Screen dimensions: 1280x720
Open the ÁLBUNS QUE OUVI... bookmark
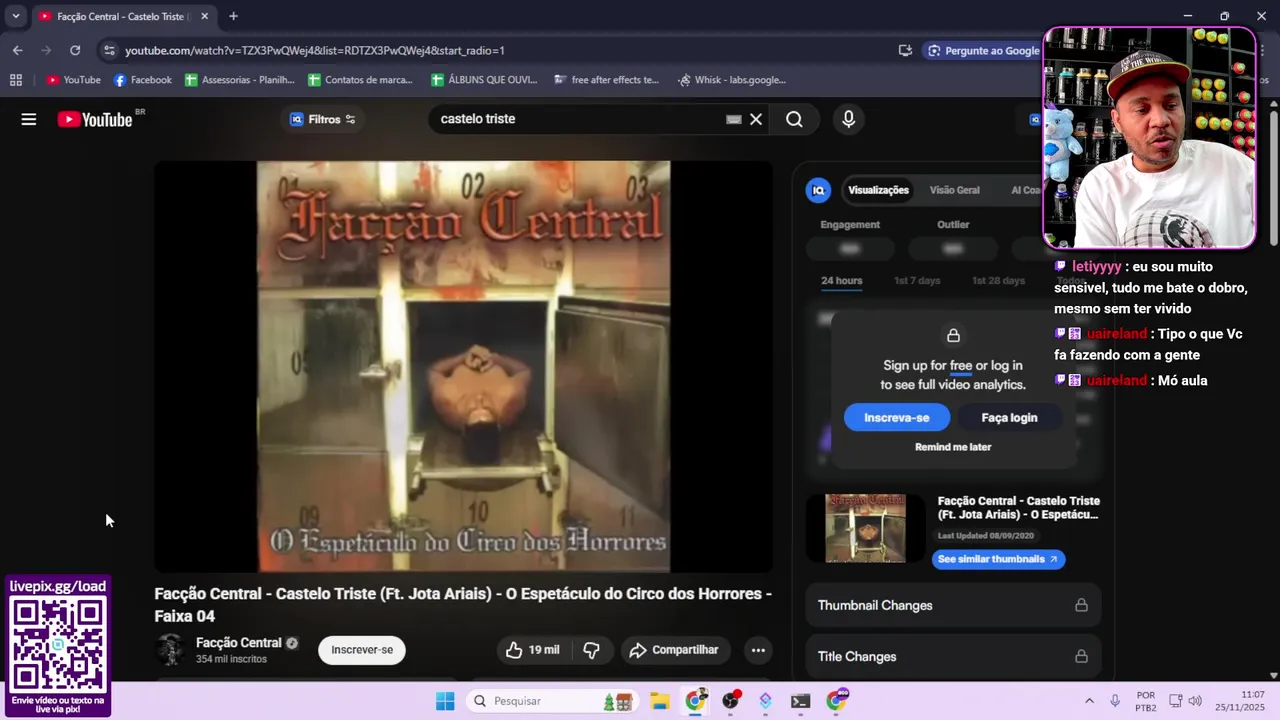(485, 80)
